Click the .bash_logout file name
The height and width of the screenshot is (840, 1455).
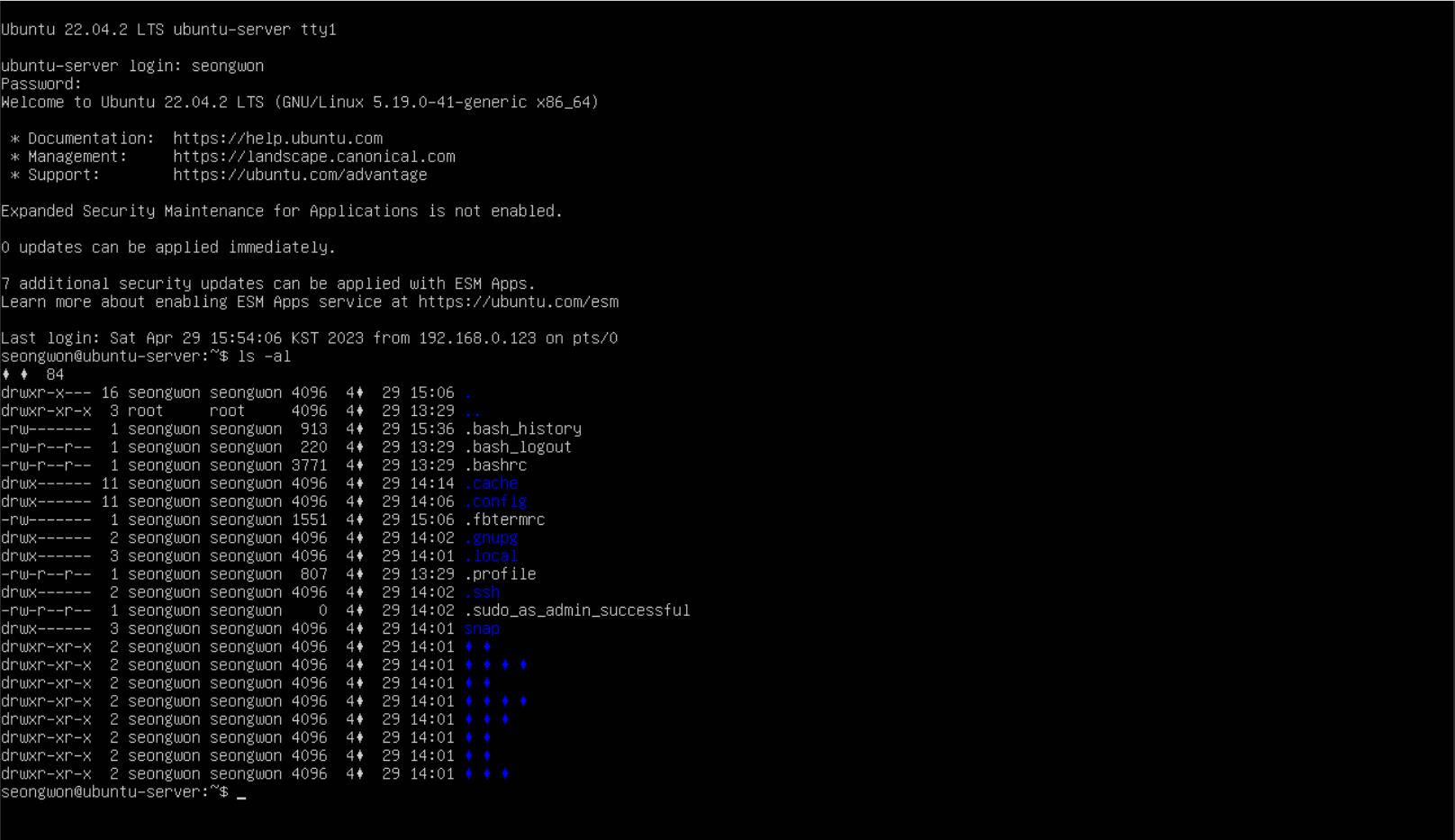coord(519,447)
